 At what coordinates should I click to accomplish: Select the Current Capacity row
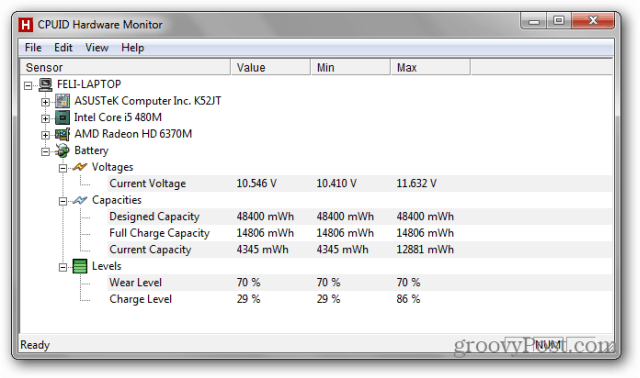click(359, 250)
